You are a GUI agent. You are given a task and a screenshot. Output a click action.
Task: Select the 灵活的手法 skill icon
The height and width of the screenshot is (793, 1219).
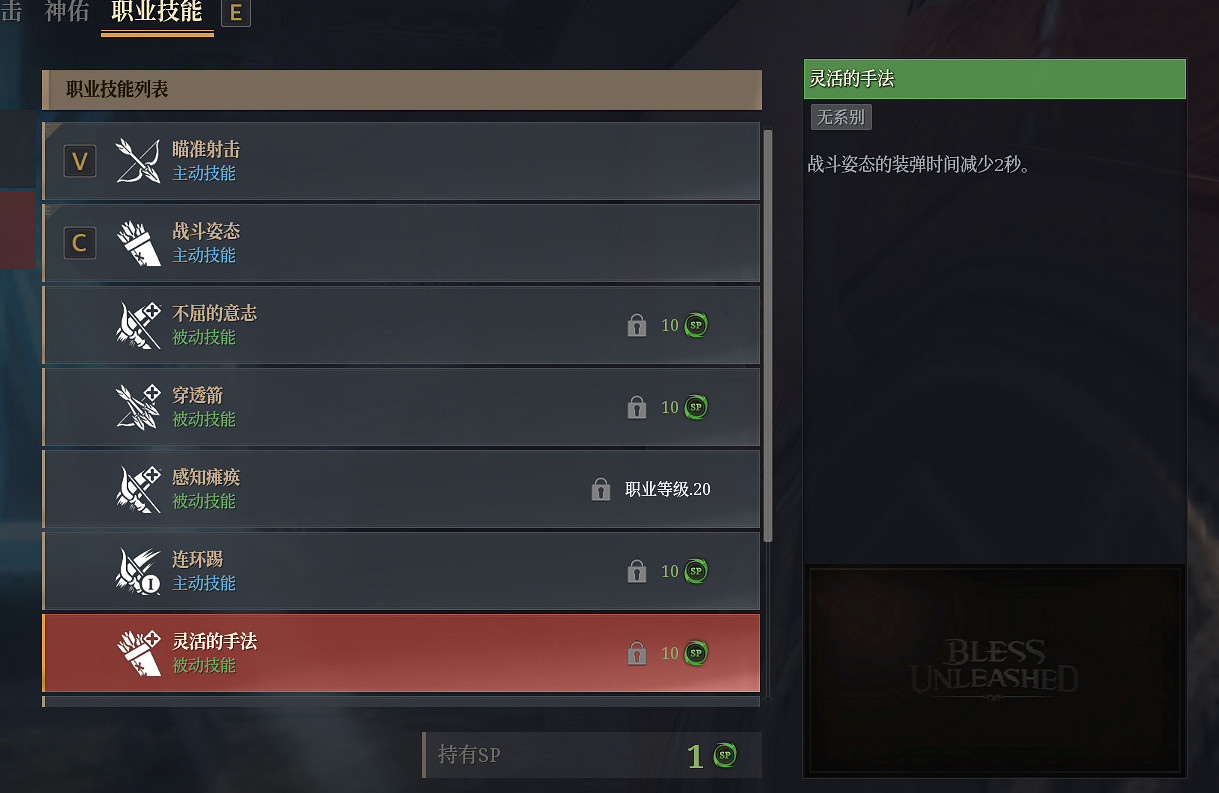138,653
